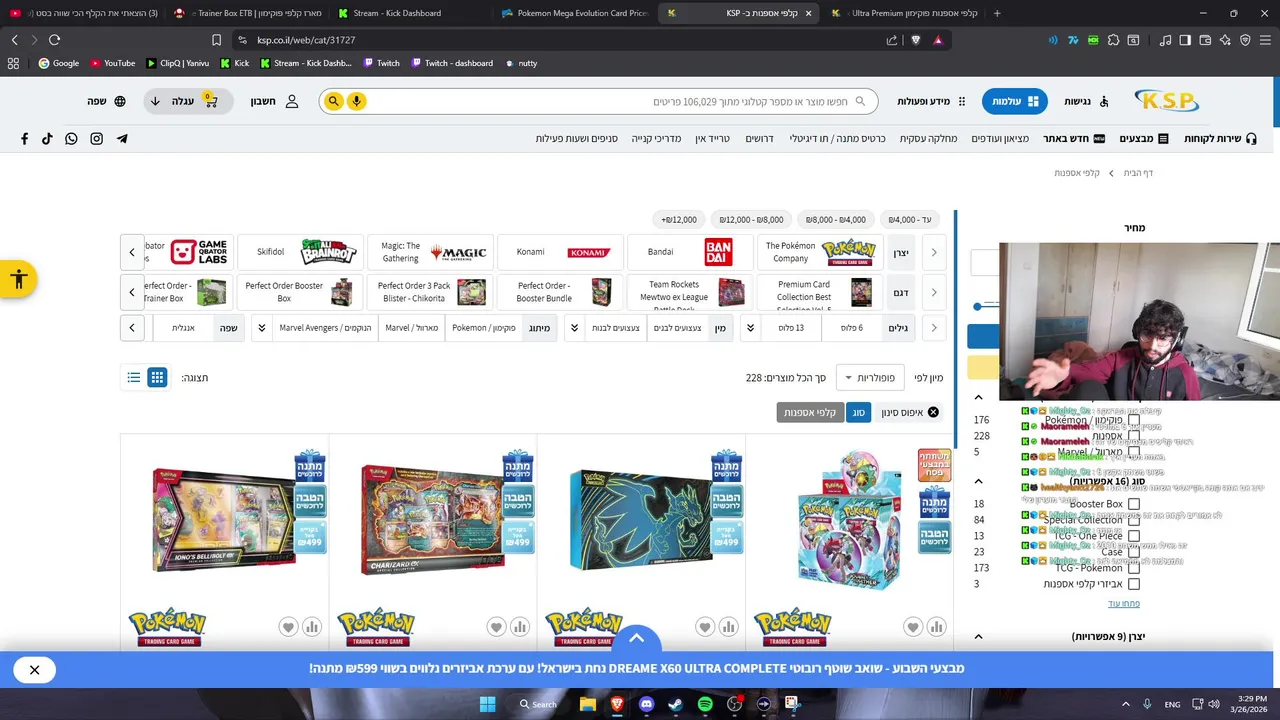This screenshot has width=1280, height=720.
Task: Switch to grid view display
Action: (x=157, y=377)
